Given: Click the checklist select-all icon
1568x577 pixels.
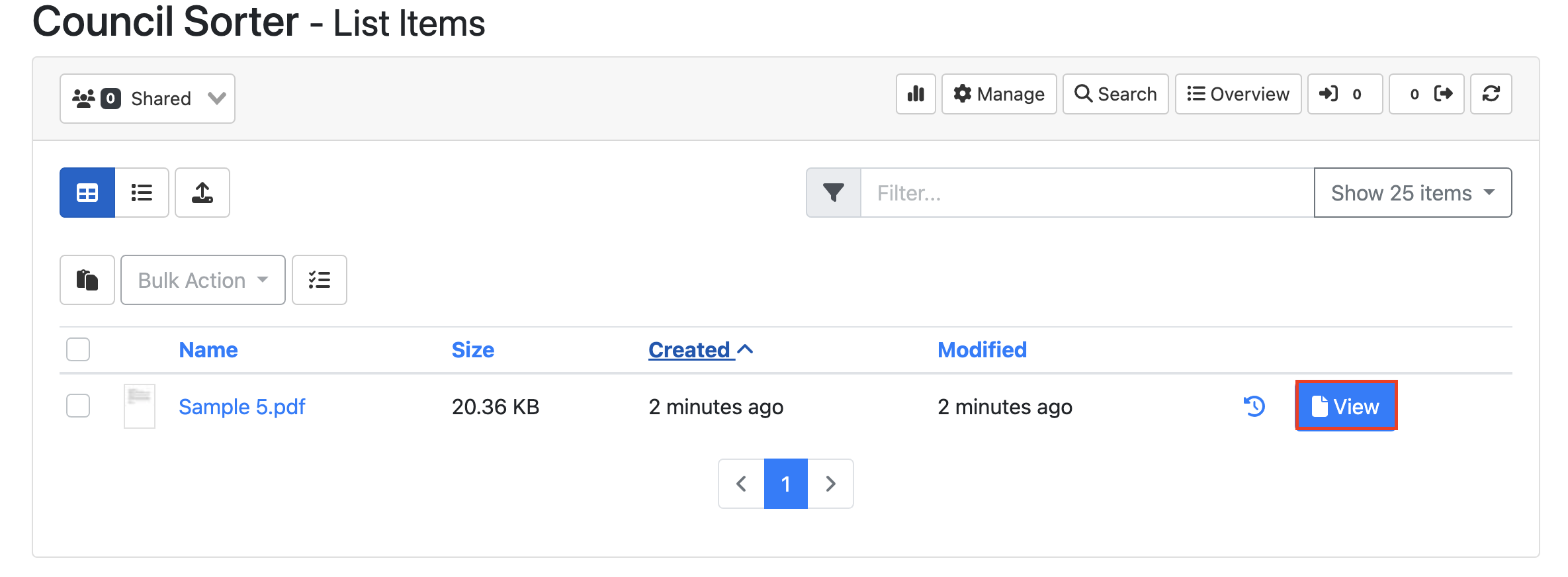Looking at the screenshot, I should pyautogui.click(x=320, y=280).
